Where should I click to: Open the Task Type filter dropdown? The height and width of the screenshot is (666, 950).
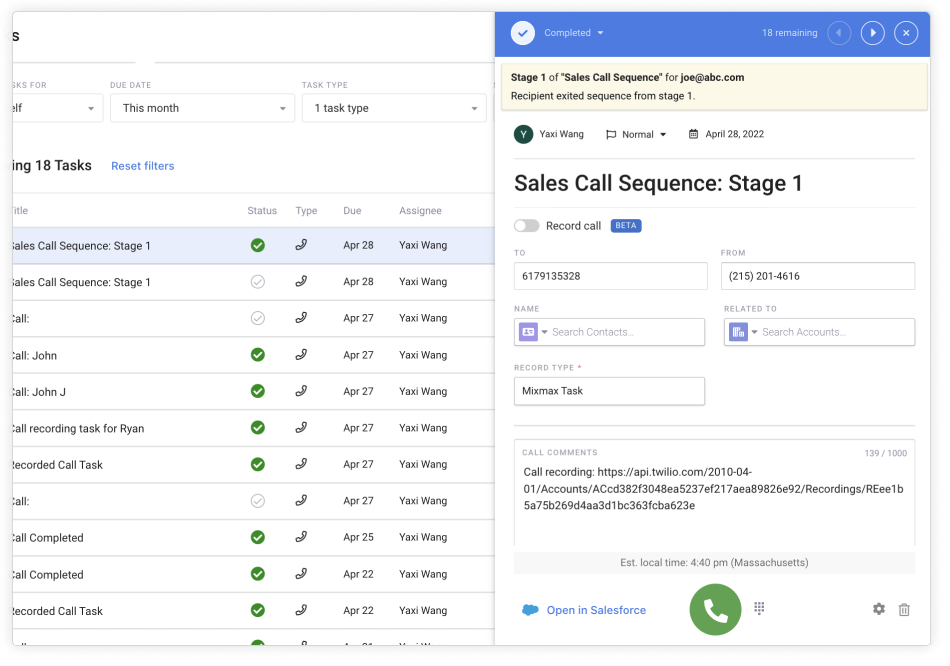pyautogui.click(x=394, y=108)
